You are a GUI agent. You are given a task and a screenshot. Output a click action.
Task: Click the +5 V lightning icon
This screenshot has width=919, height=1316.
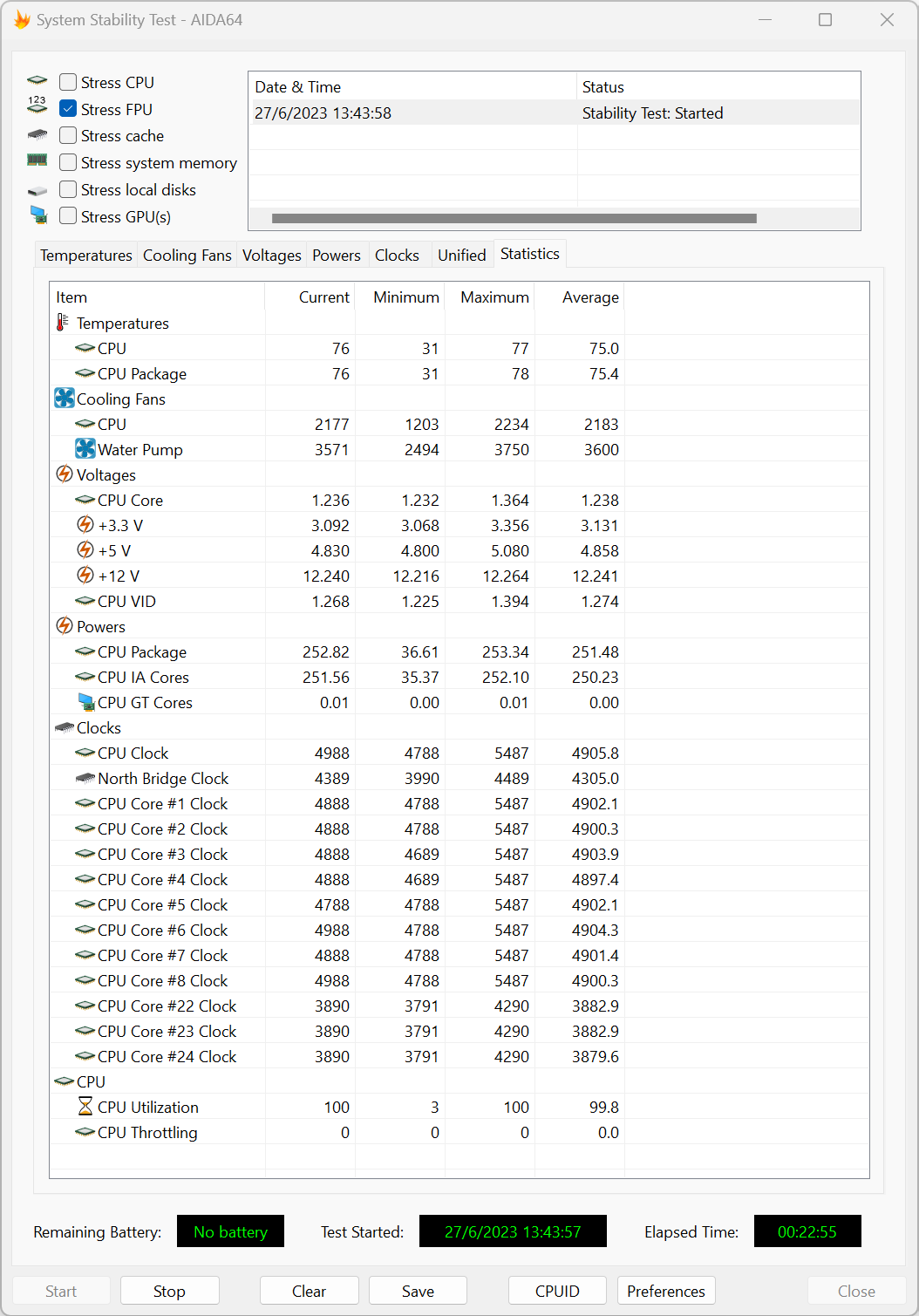coord(85,550)
